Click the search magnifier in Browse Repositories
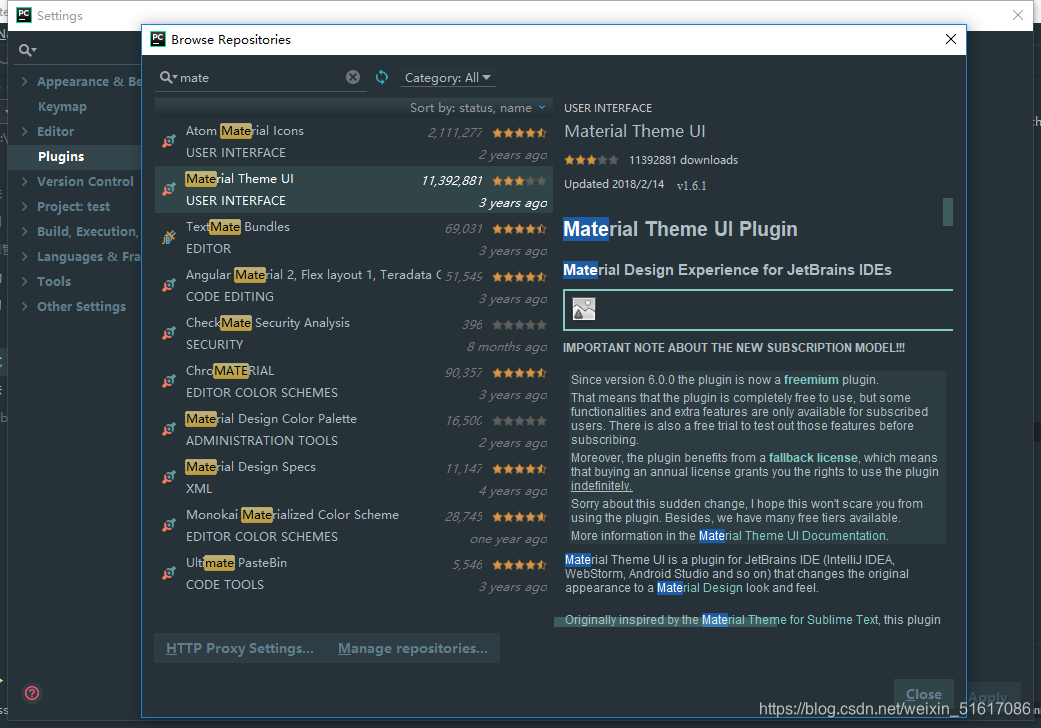Image resolution: width=1041 pixels, height=728 pixels. point(167,78)
